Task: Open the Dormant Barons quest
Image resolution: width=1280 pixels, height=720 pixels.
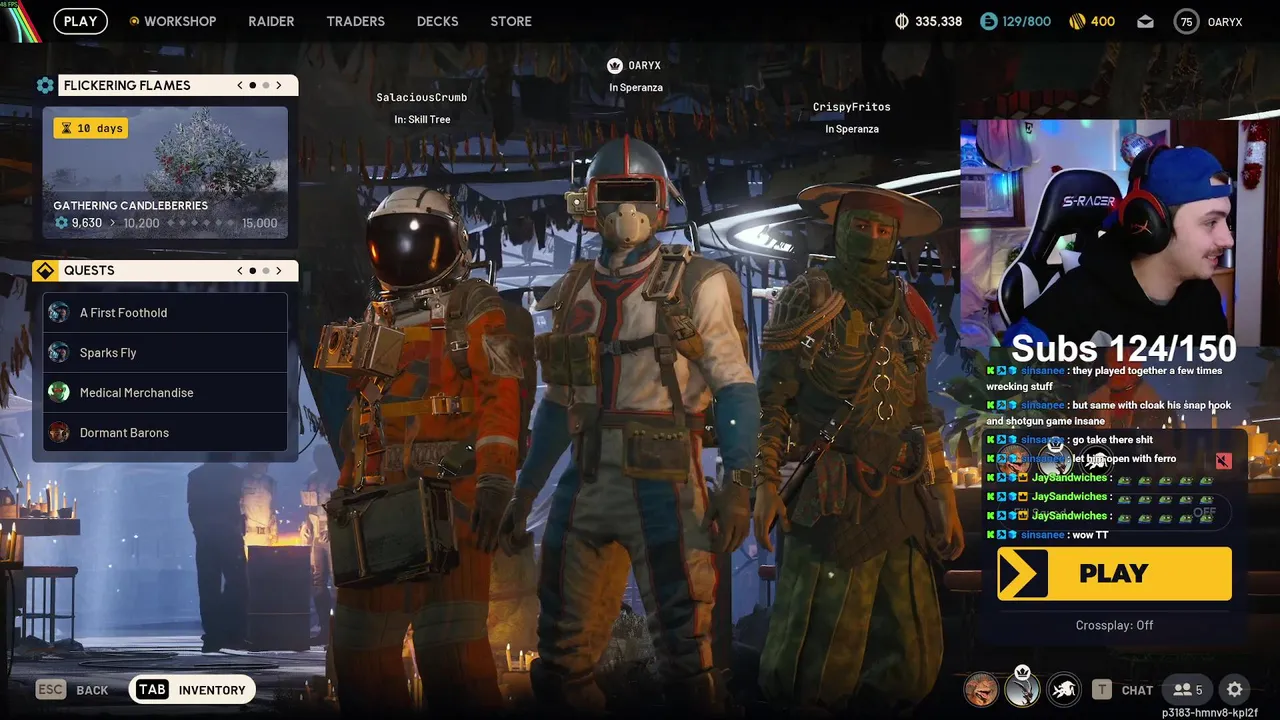Action: click(165, 432)
